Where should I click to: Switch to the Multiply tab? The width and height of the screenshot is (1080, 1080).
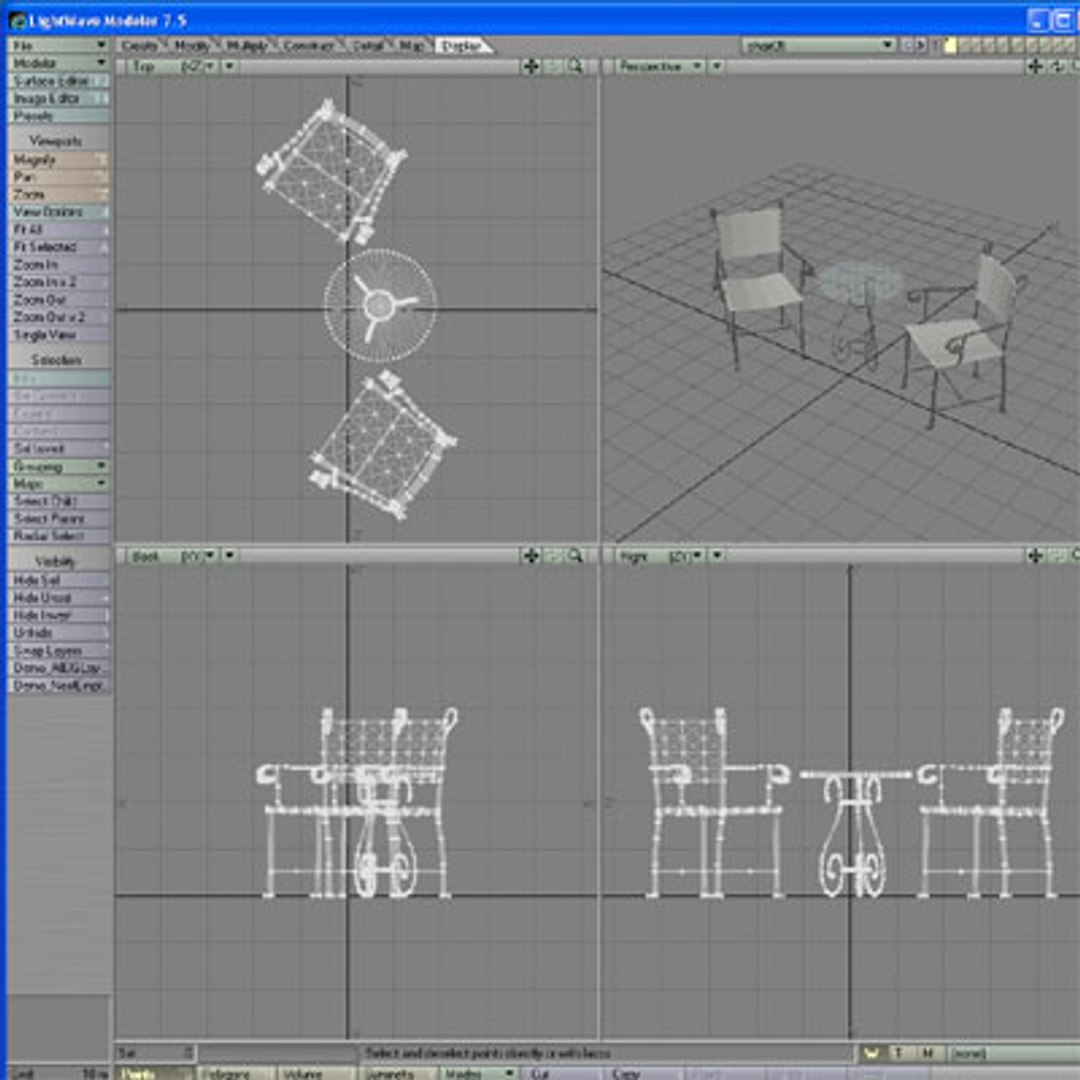247,45
